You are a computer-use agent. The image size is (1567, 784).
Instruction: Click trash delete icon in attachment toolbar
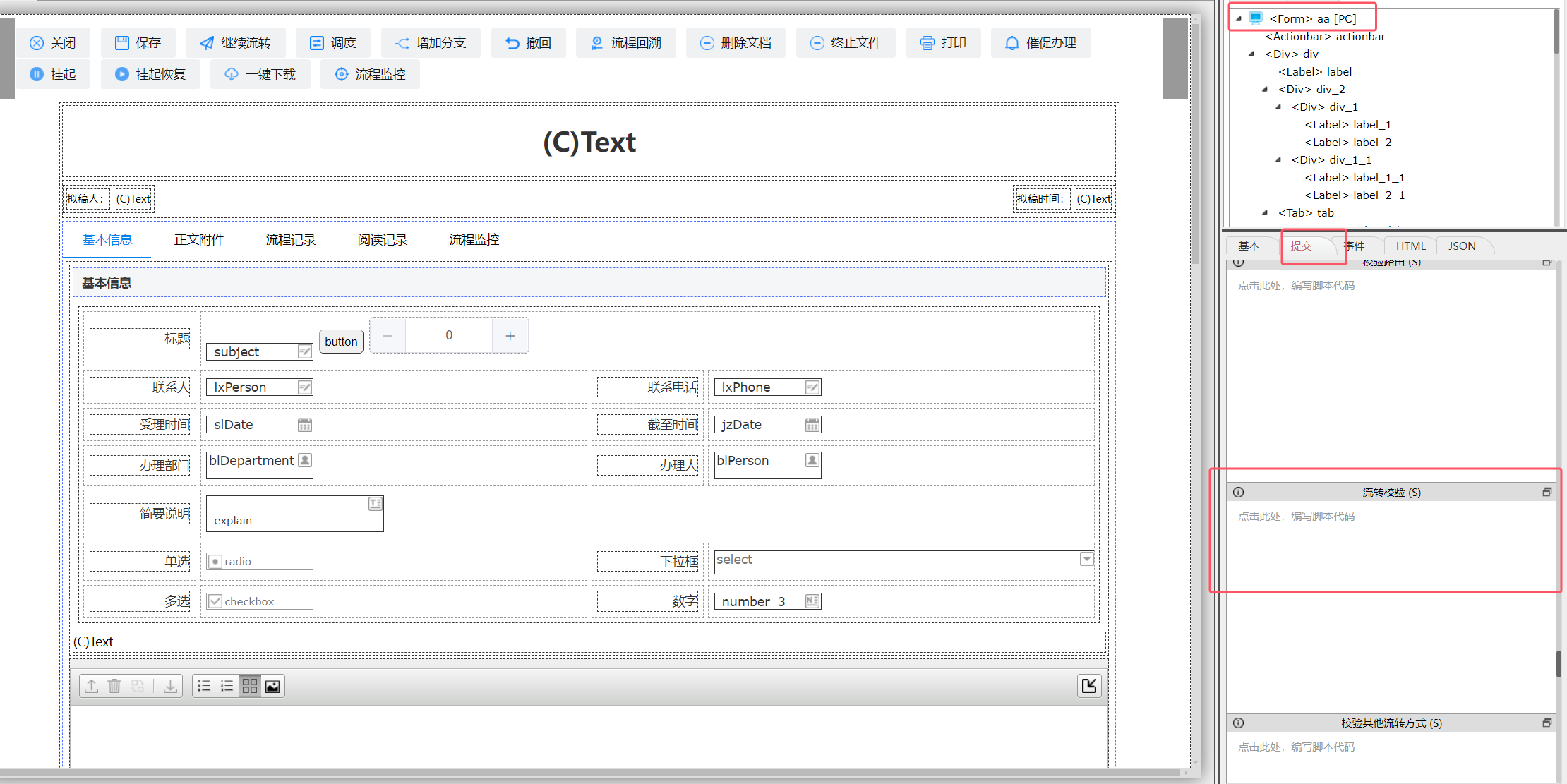(114, 686)
